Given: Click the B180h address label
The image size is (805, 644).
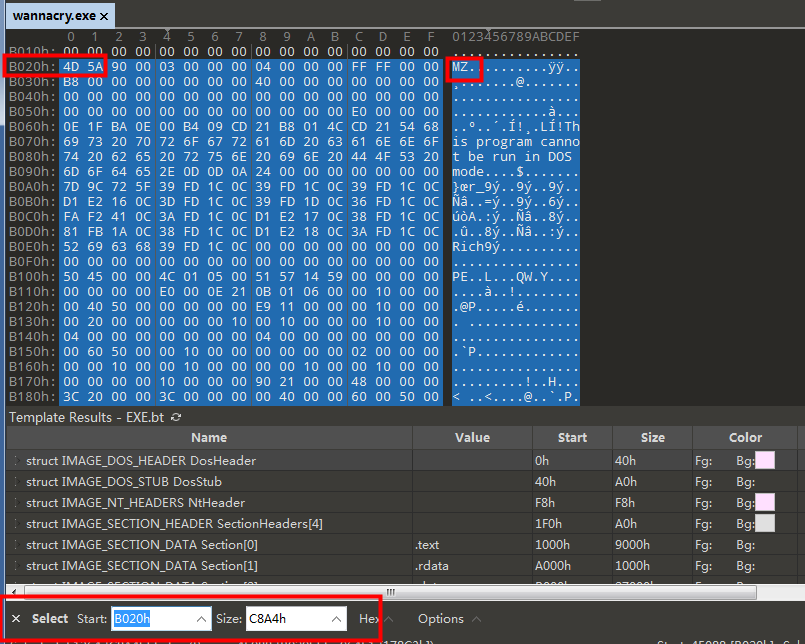Looking at the screenshot, I should pos(32,397).
